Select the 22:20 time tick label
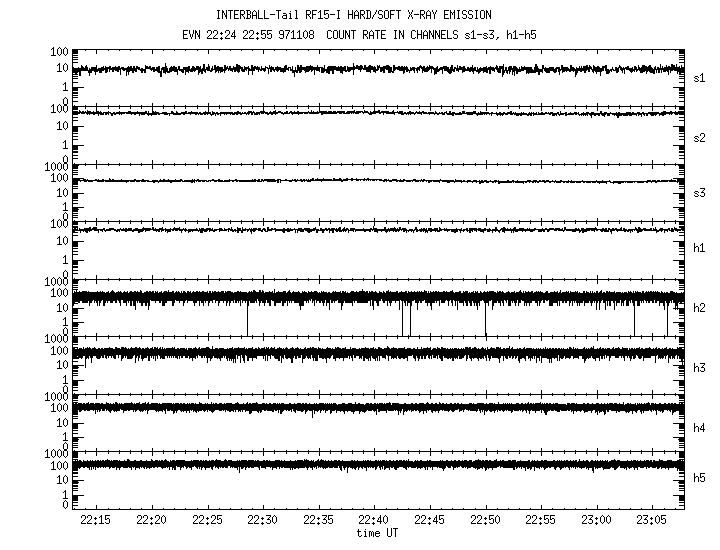720x550 pixels. pos(152,521)
